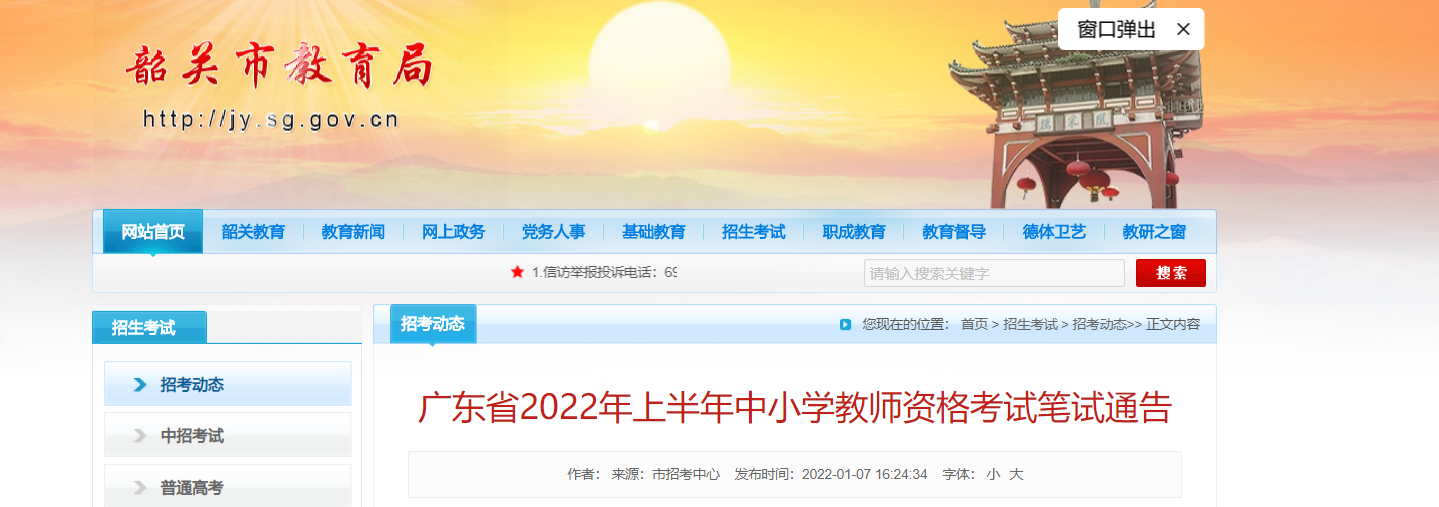Image resolution: width=1439 pixels, height=507 pixels.
Task: Focus the 请输入搜索关键字 search field
Action: pyautogui.click(x=994, y=273)
